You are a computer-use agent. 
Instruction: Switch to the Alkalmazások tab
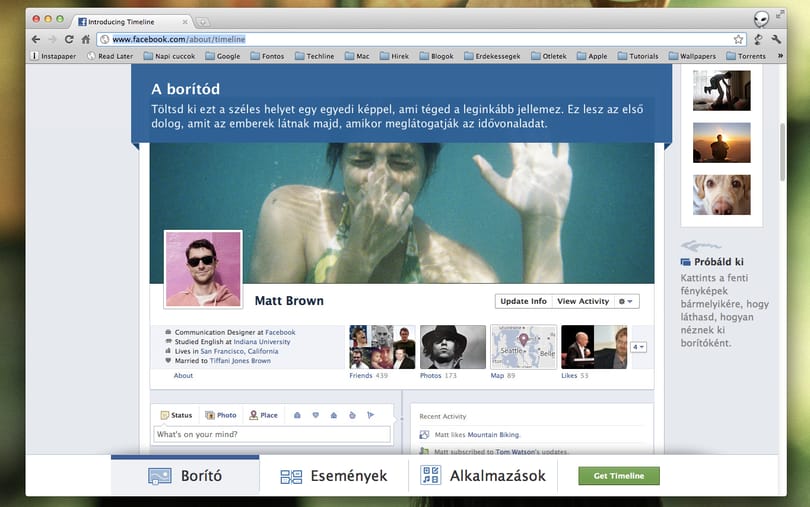coord(483,475)
